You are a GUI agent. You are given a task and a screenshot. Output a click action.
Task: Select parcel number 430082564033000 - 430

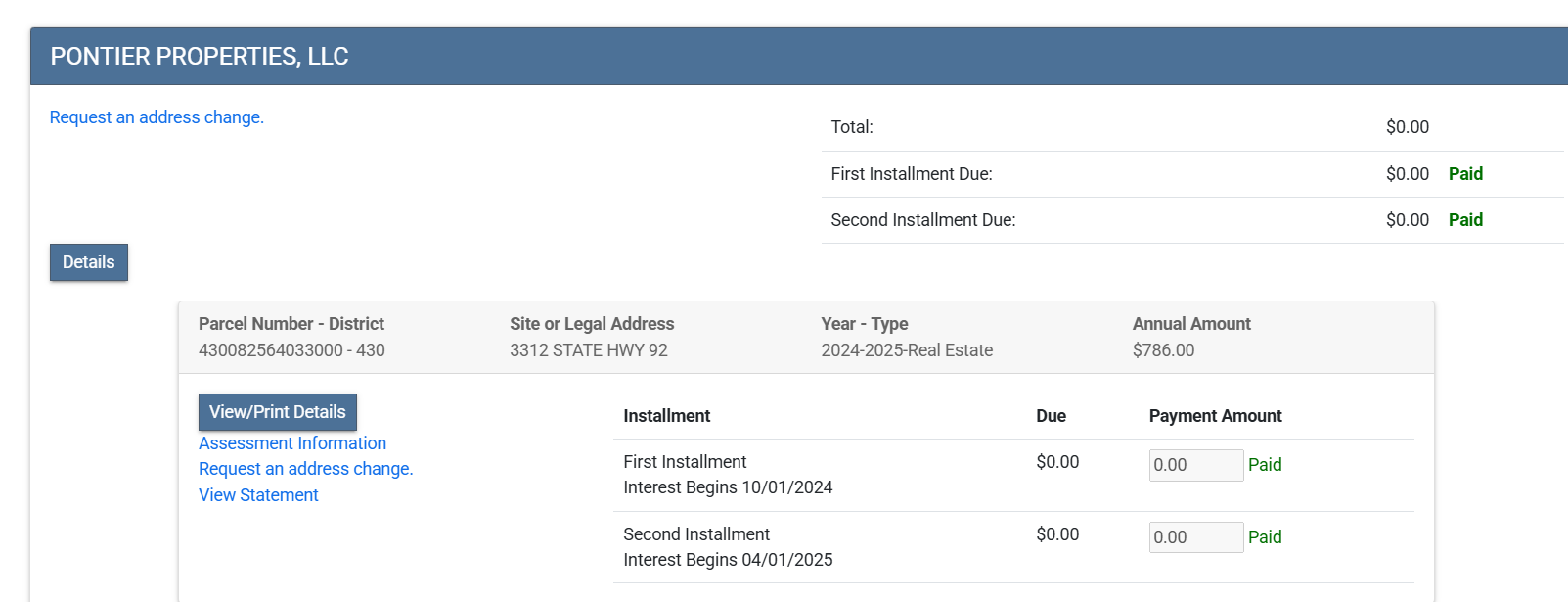pos(291,350)
